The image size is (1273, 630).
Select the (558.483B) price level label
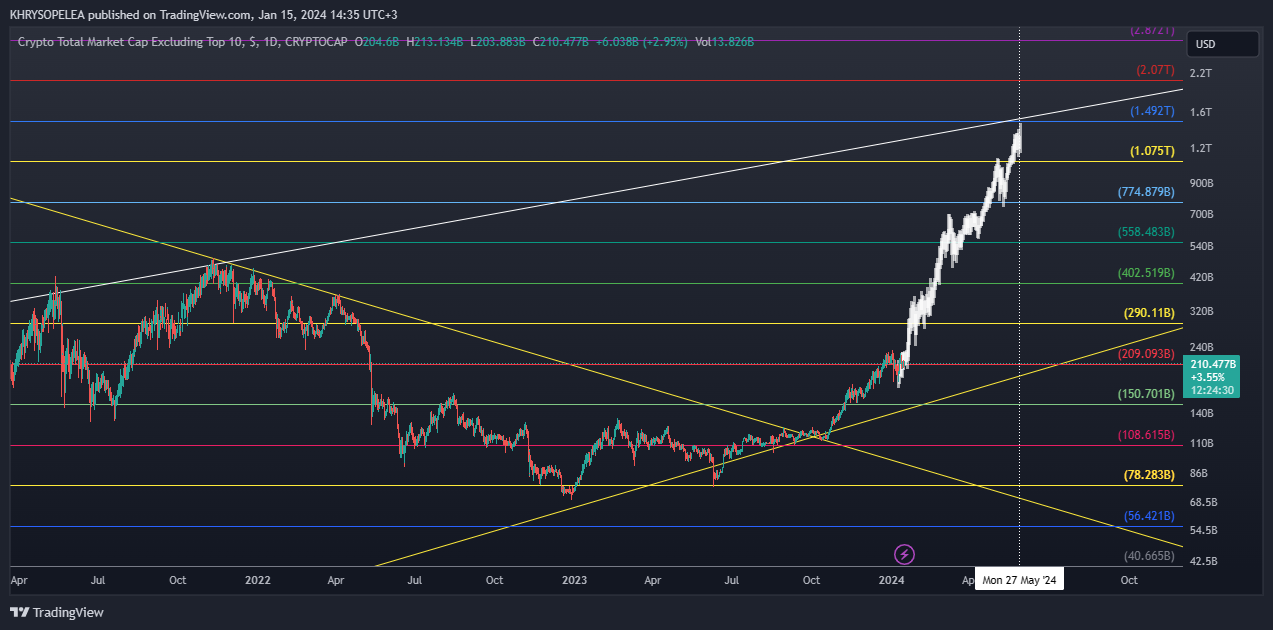[x=1145, y=232]
